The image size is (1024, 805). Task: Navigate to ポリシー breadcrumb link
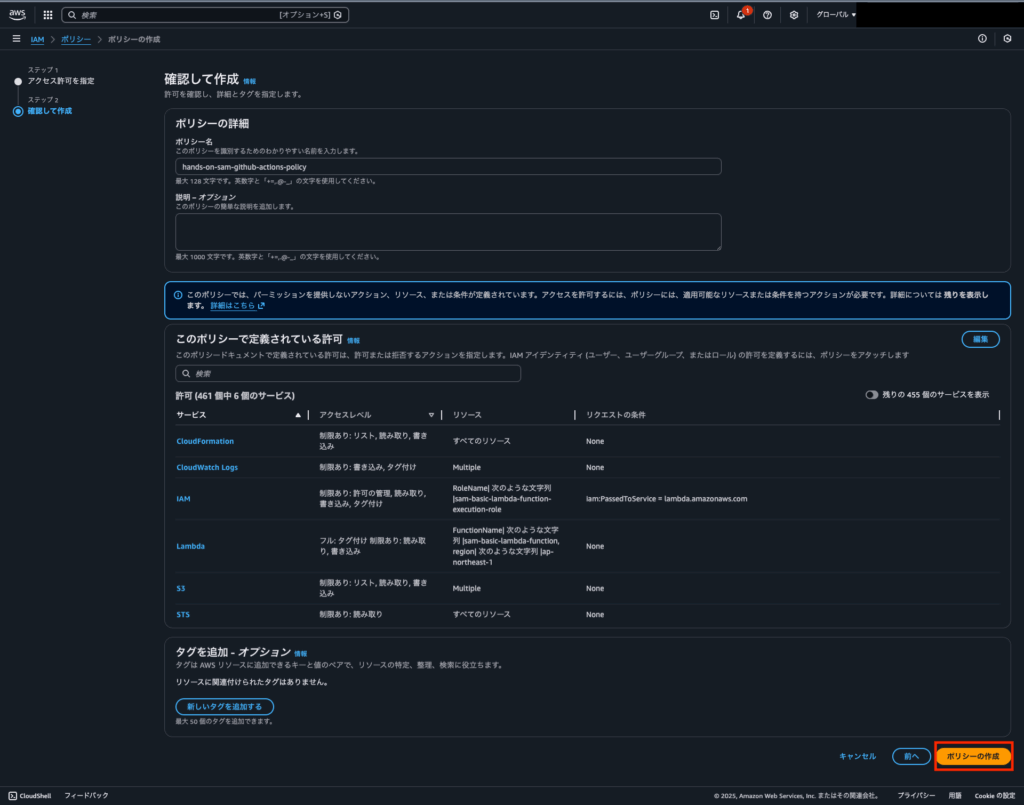75,38
